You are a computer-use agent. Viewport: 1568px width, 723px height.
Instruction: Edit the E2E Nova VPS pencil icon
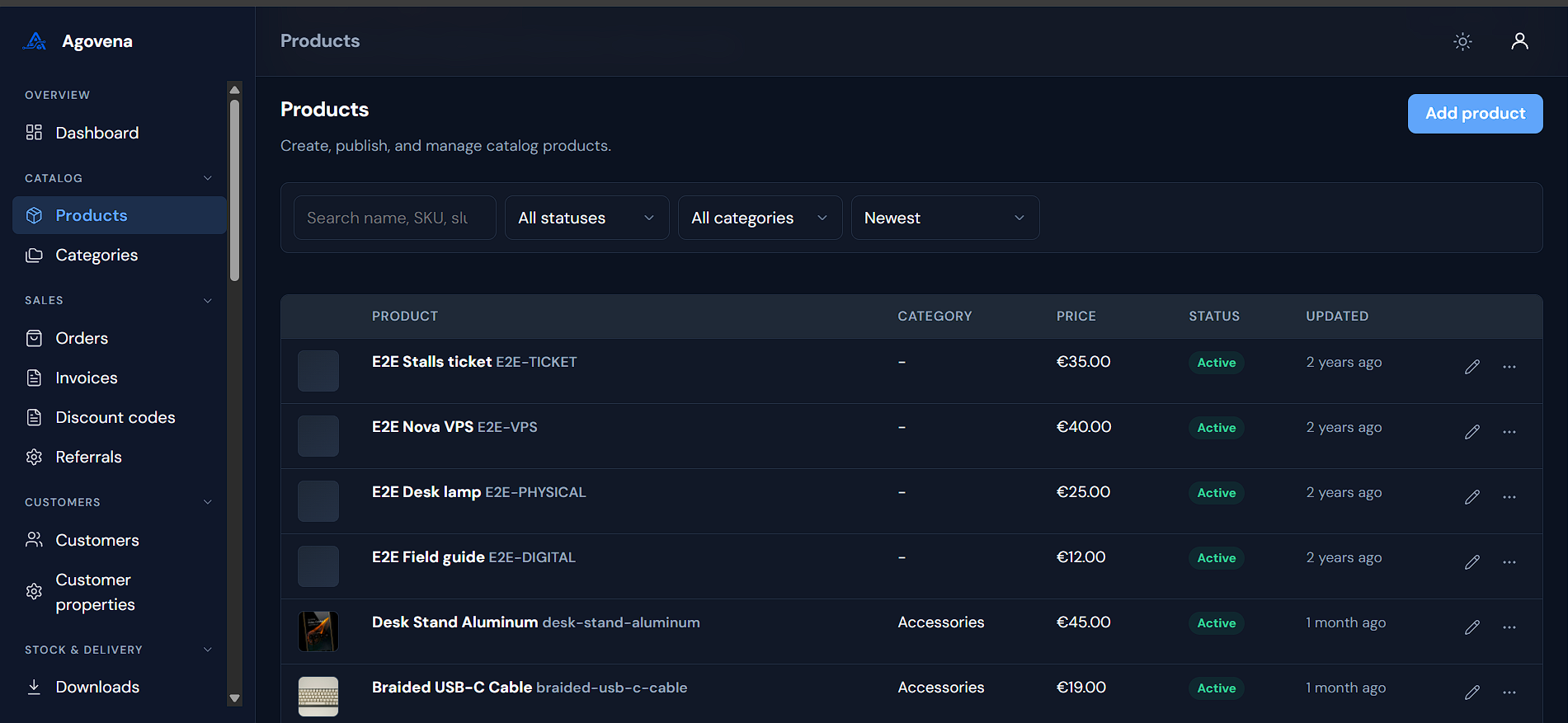[x=1472, y=432]
